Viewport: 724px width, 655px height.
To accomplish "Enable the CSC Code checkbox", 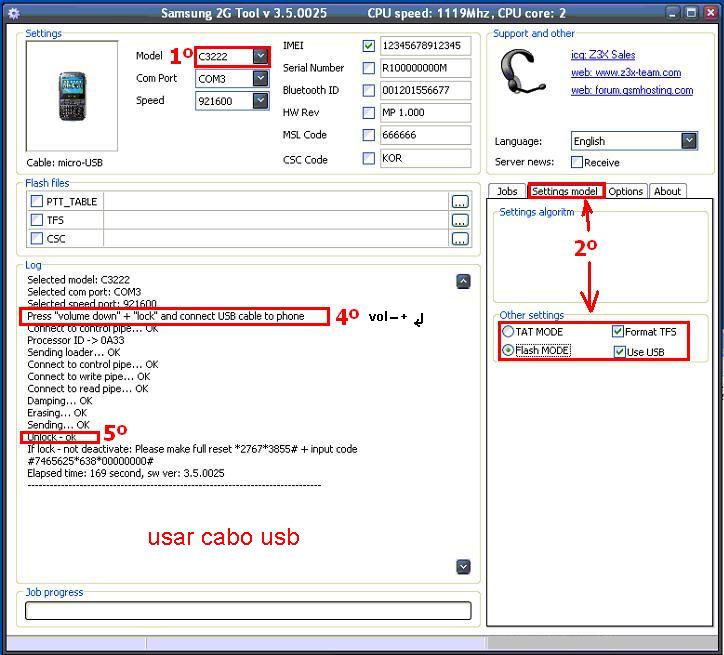I will pos(368,158).
